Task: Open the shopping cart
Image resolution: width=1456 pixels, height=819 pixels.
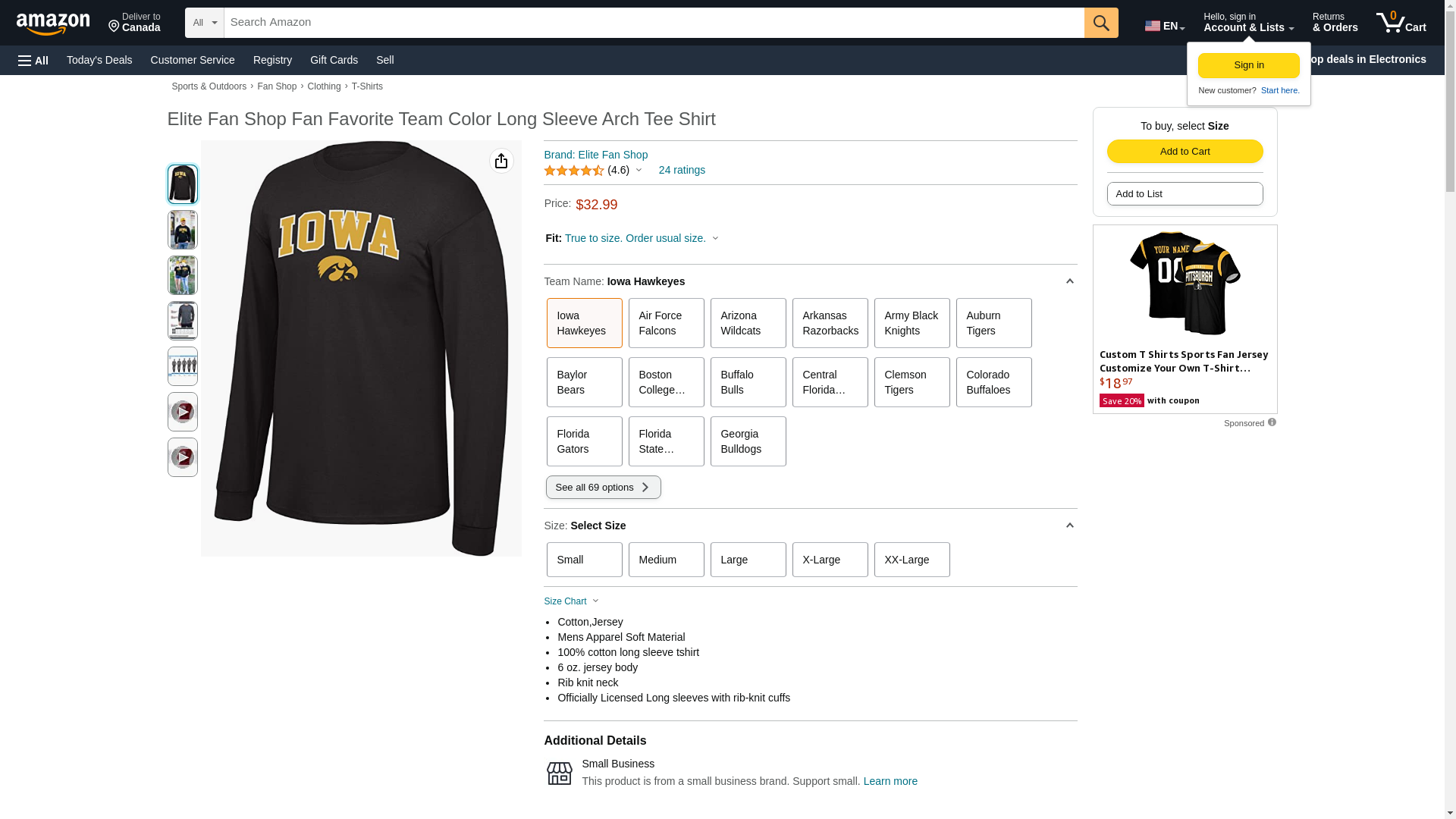Action: (x=1401, y=23)
